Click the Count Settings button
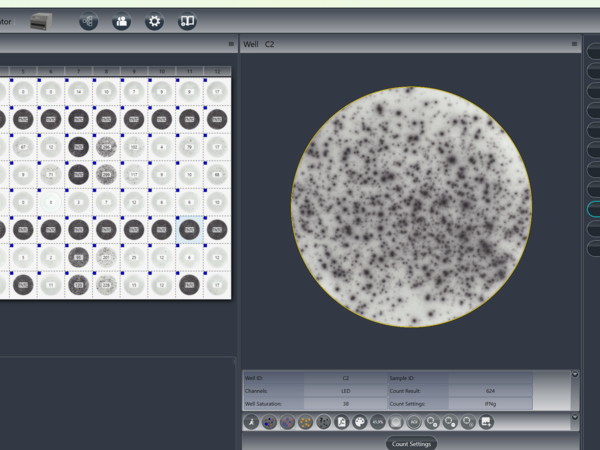 click(x=411, y=443)
